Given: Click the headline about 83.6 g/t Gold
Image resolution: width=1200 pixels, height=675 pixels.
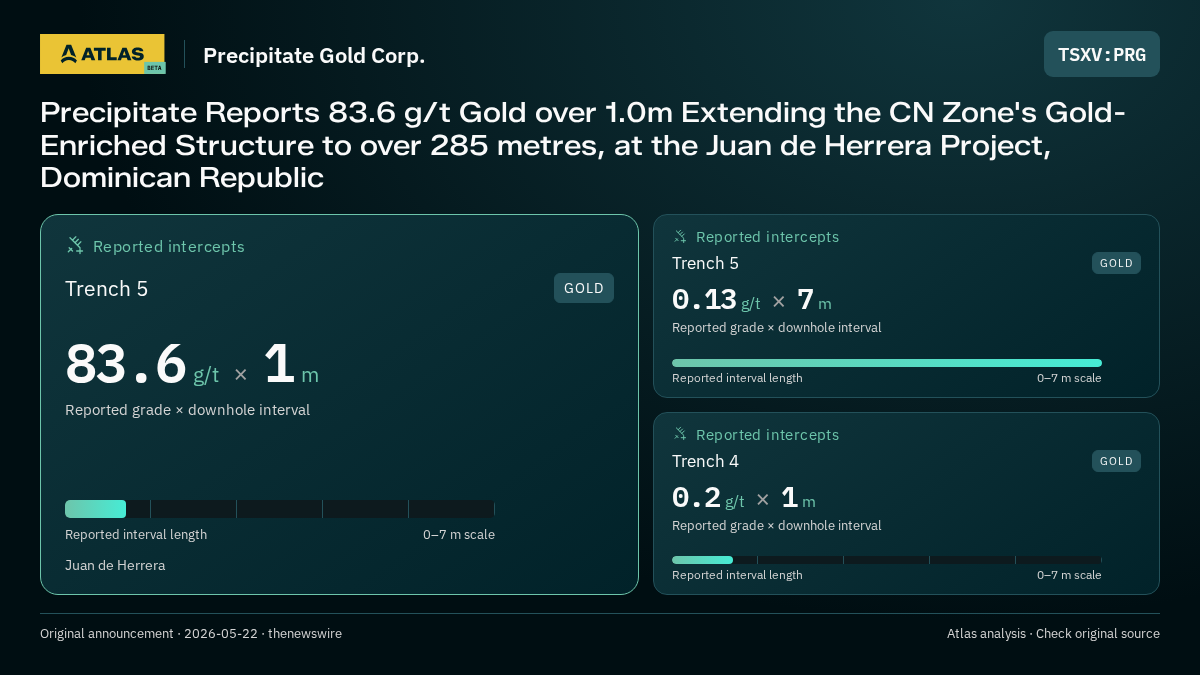Looking at the screenshot, I should pos(583,145).
